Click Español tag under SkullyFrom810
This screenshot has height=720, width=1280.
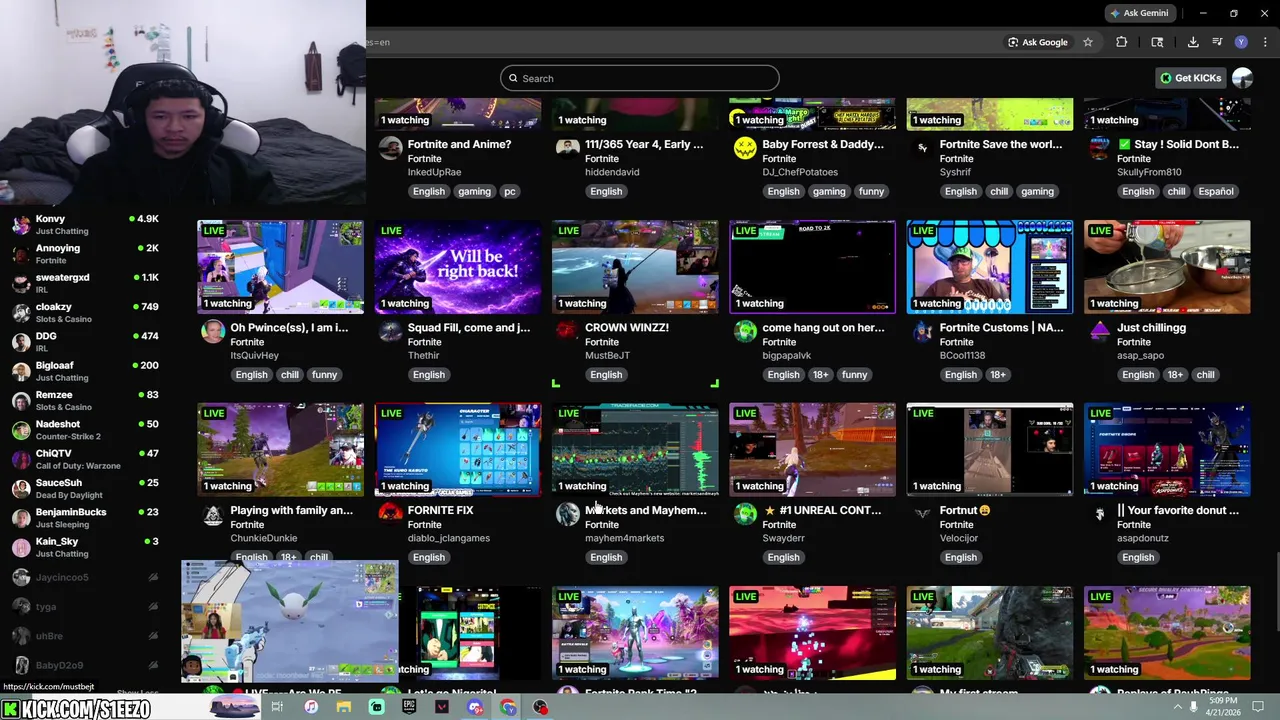click(x=1216, y=191)
